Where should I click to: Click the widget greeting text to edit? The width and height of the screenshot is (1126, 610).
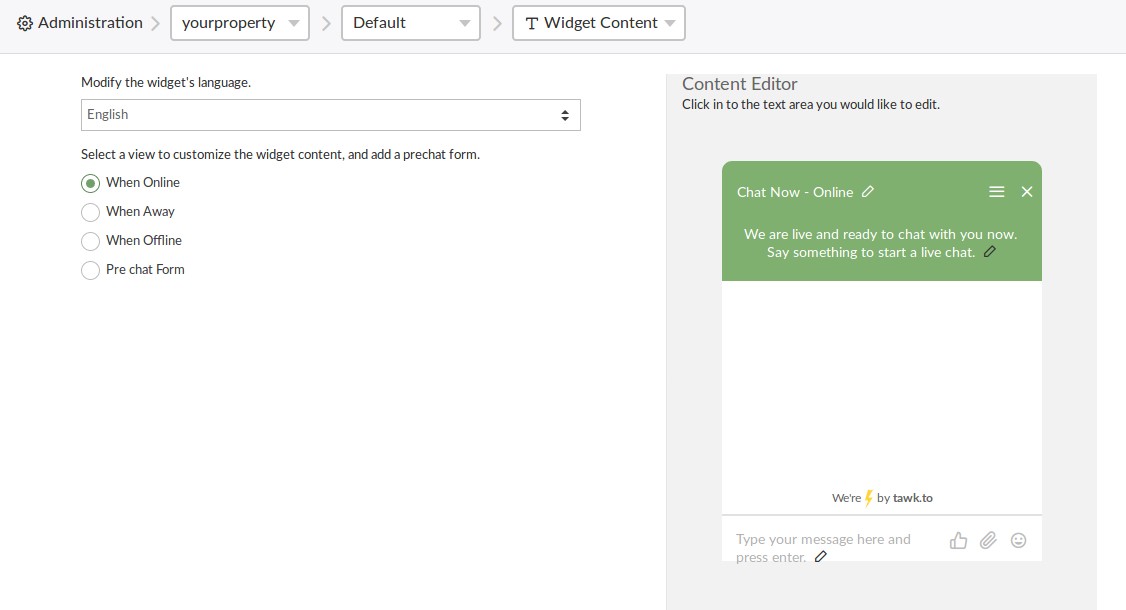coord(880,243)
